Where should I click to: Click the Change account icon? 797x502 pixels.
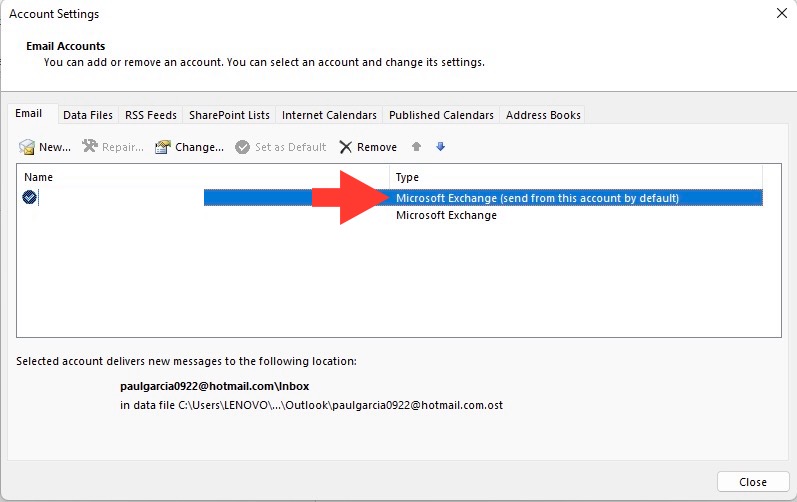(x=163, y=147)
